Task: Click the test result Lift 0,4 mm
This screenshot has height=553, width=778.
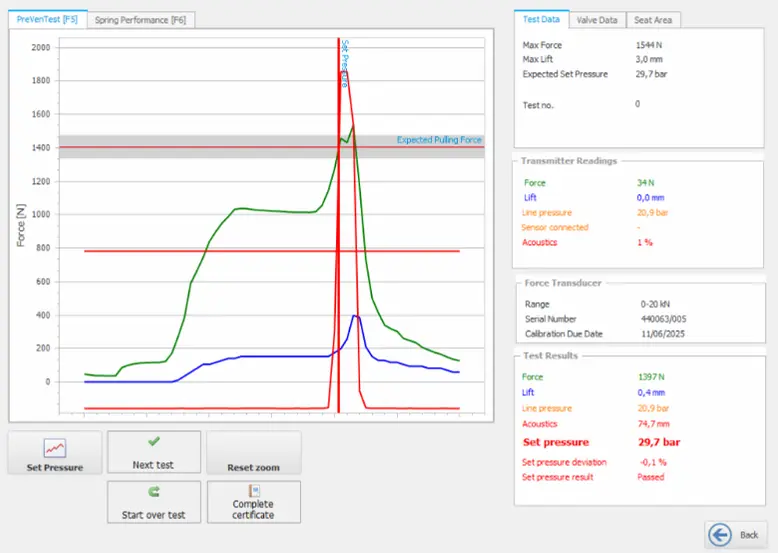Action: coord(651,393)
